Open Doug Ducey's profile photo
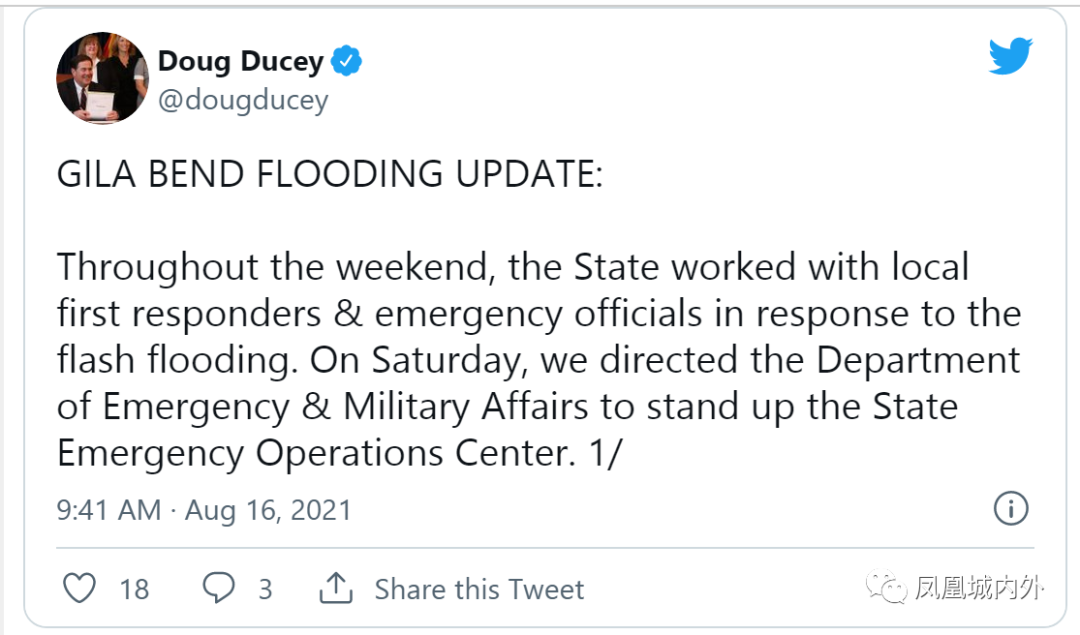The image size is (1080, 635). click(101, 78)
